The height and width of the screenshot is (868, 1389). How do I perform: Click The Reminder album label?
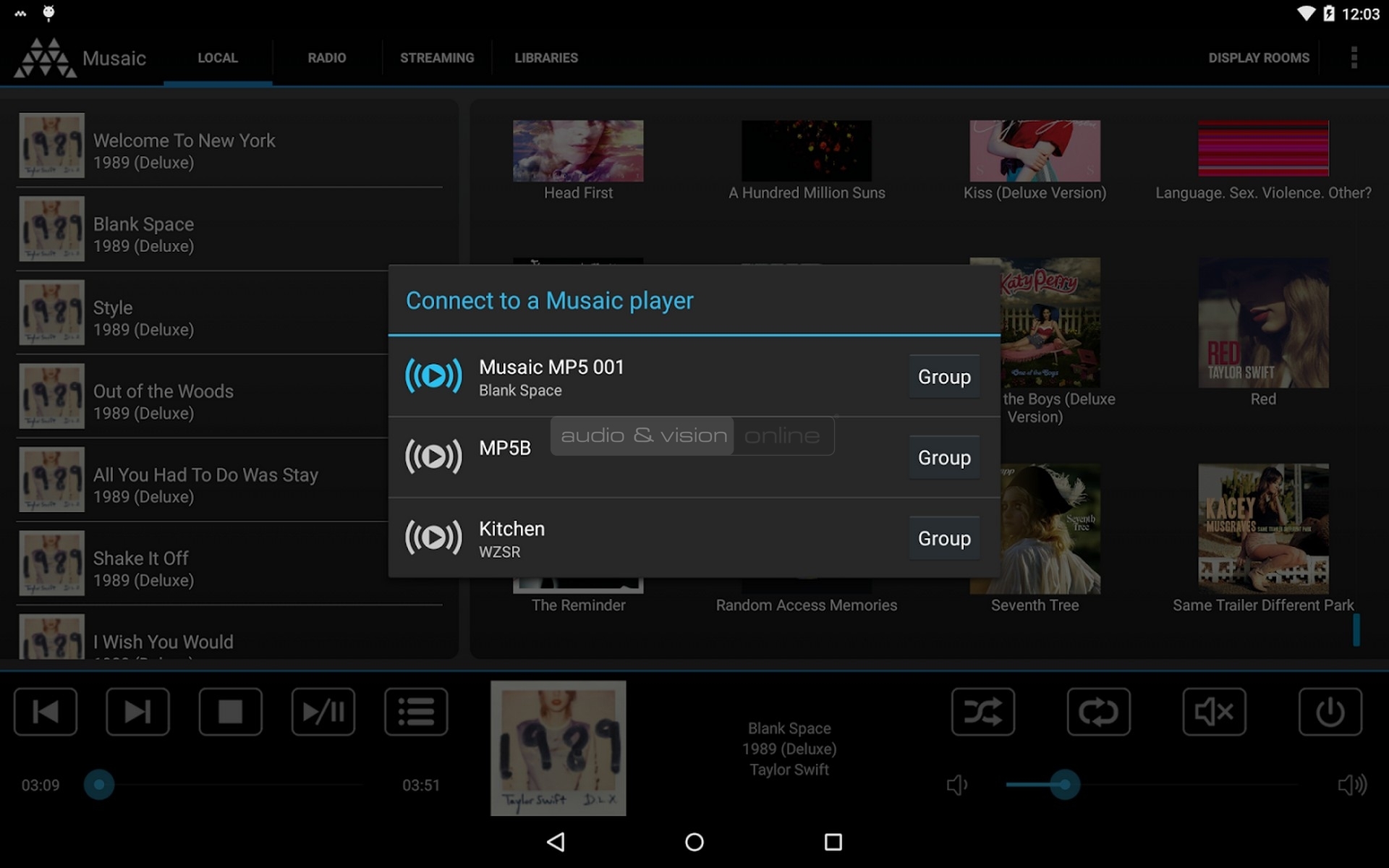pos(578,605)
